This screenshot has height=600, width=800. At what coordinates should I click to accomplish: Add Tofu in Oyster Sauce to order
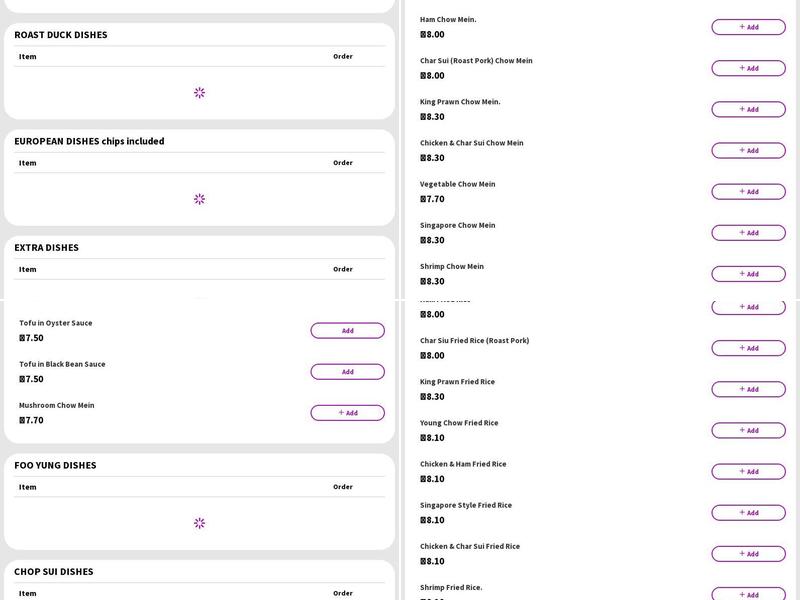(347, 331)
